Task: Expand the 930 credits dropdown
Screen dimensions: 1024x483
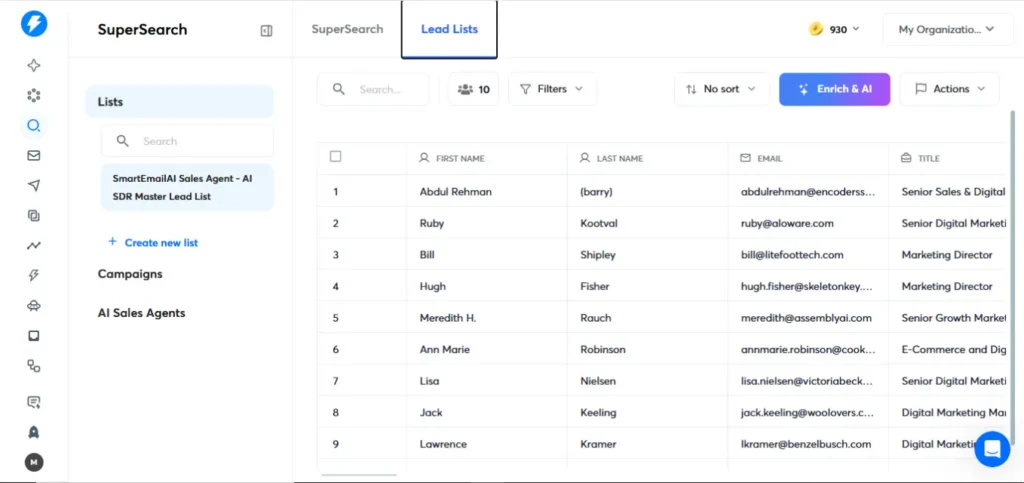Action: tap(835, 29)
